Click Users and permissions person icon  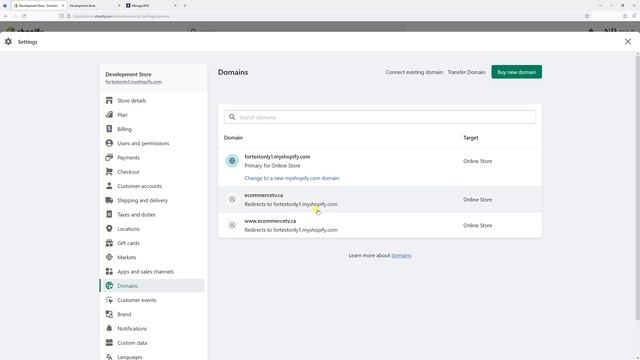[x=109, y=143]
